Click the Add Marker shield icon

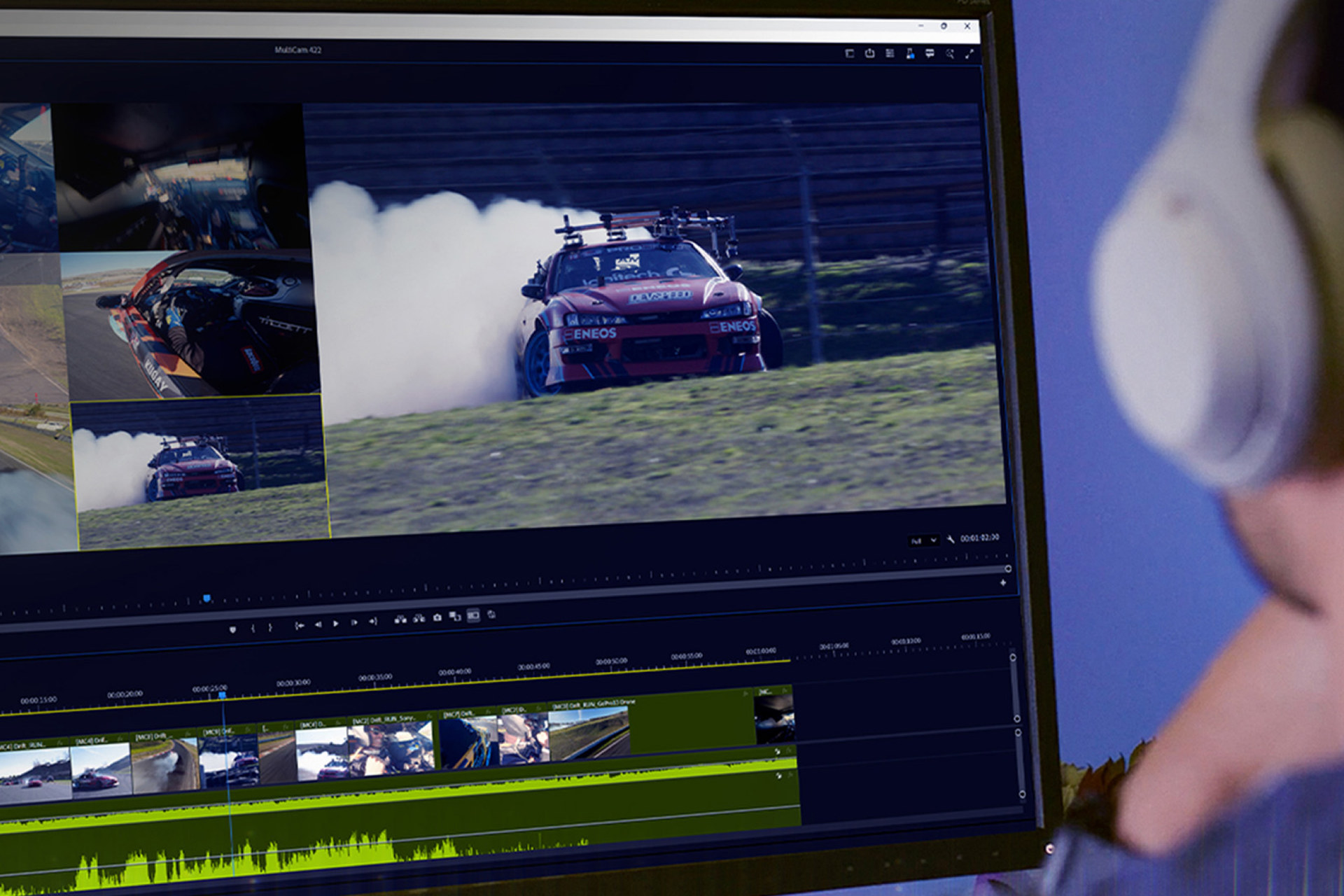coord(232,629)
